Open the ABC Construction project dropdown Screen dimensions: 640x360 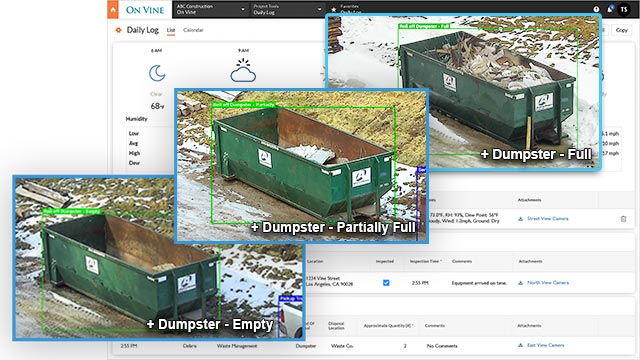(211, 9)
